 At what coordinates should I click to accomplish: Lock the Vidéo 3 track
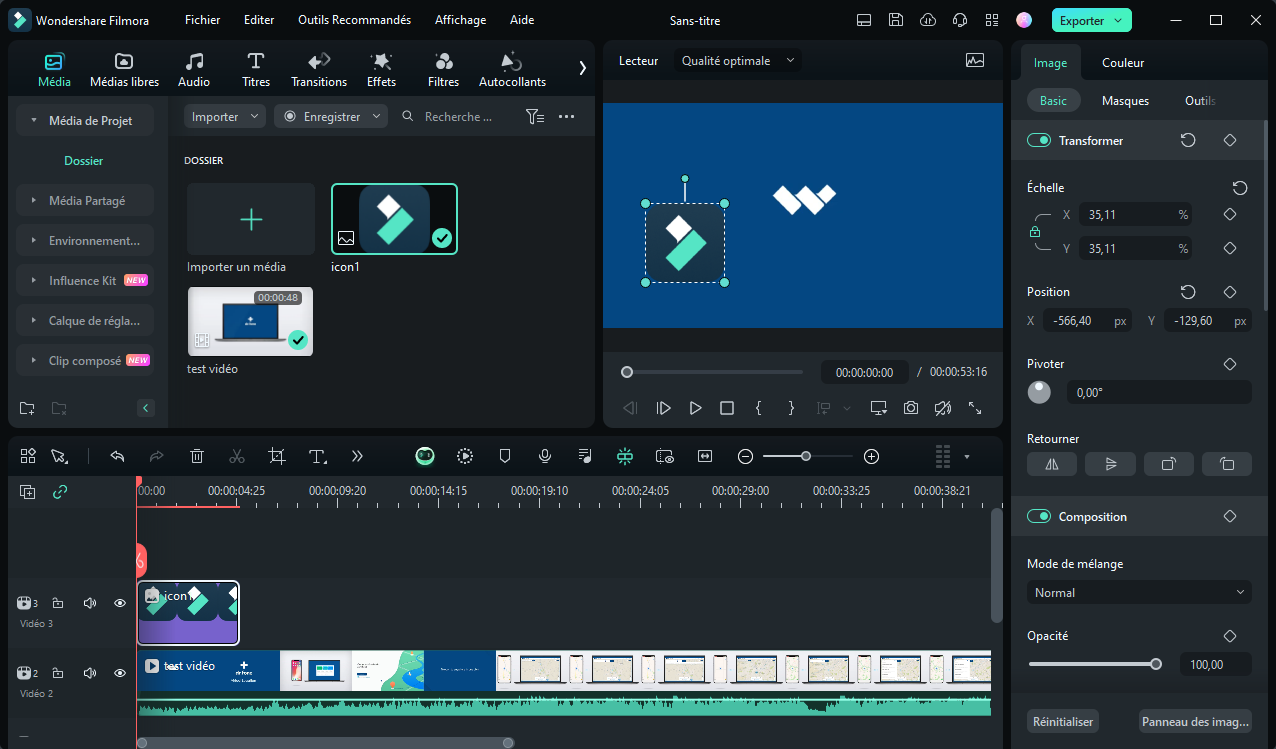[58, 603]
